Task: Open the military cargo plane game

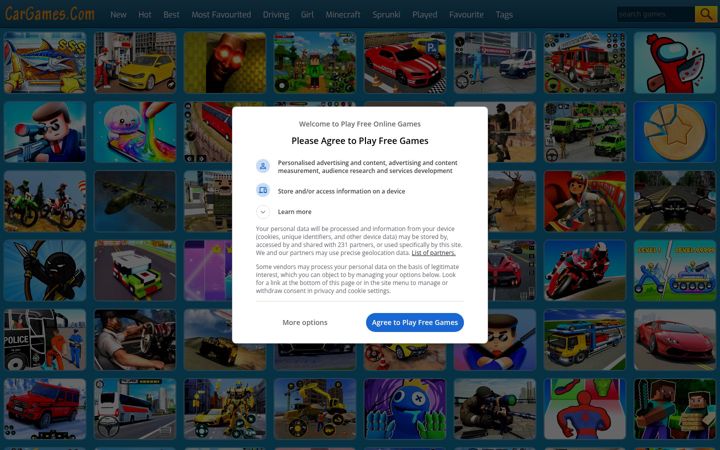Action: [x=135, y=201]
